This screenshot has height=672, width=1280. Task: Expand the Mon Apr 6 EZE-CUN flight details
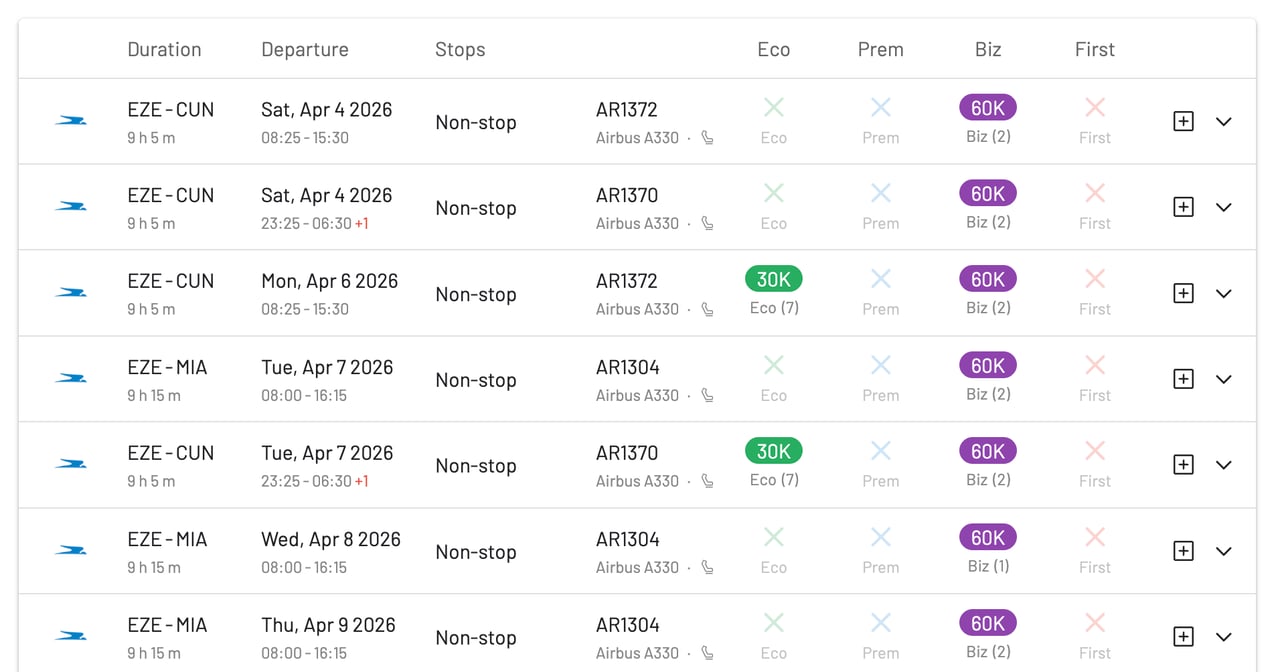(x=1224, y=293)
